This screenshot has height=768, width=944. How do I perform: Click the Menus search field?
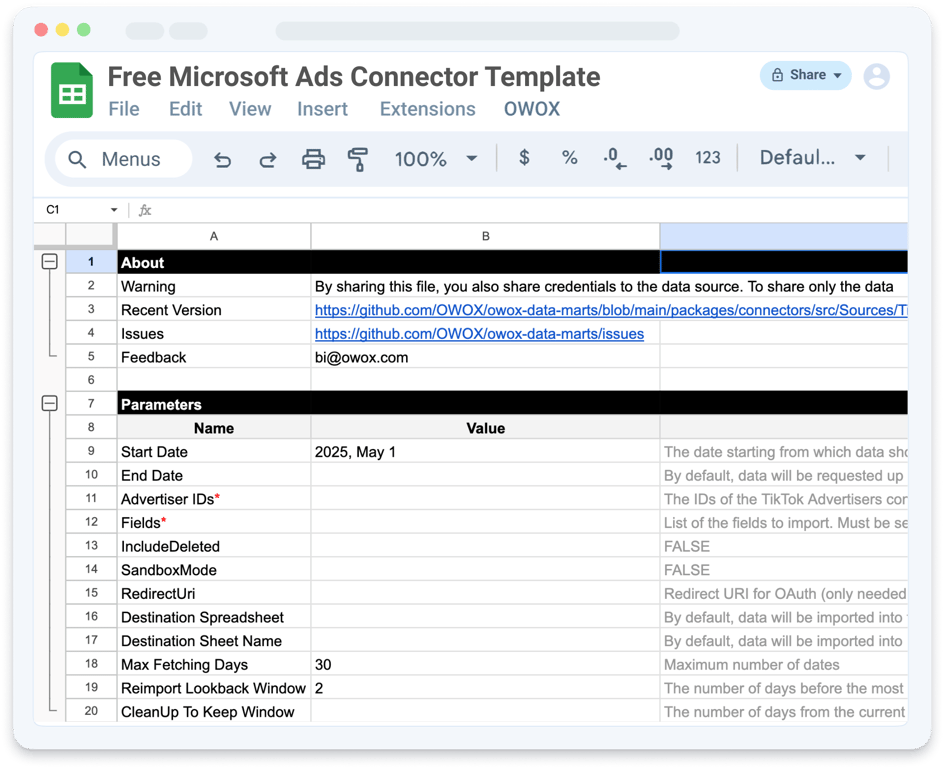click(x=123, y=159)
